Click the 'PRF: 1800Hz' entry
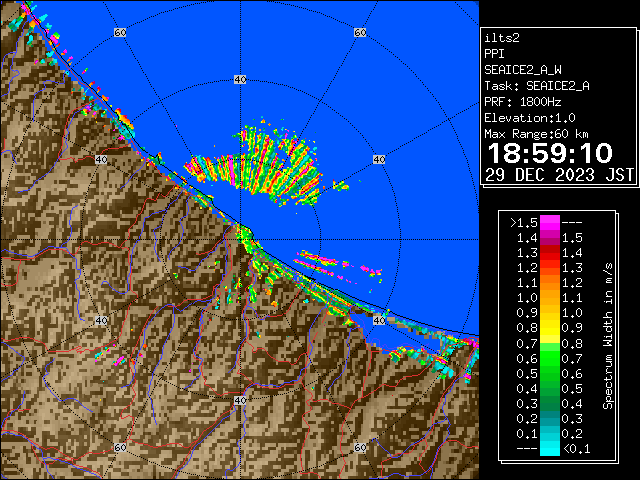Screen dimensions: 640x480 pos(522,102)
